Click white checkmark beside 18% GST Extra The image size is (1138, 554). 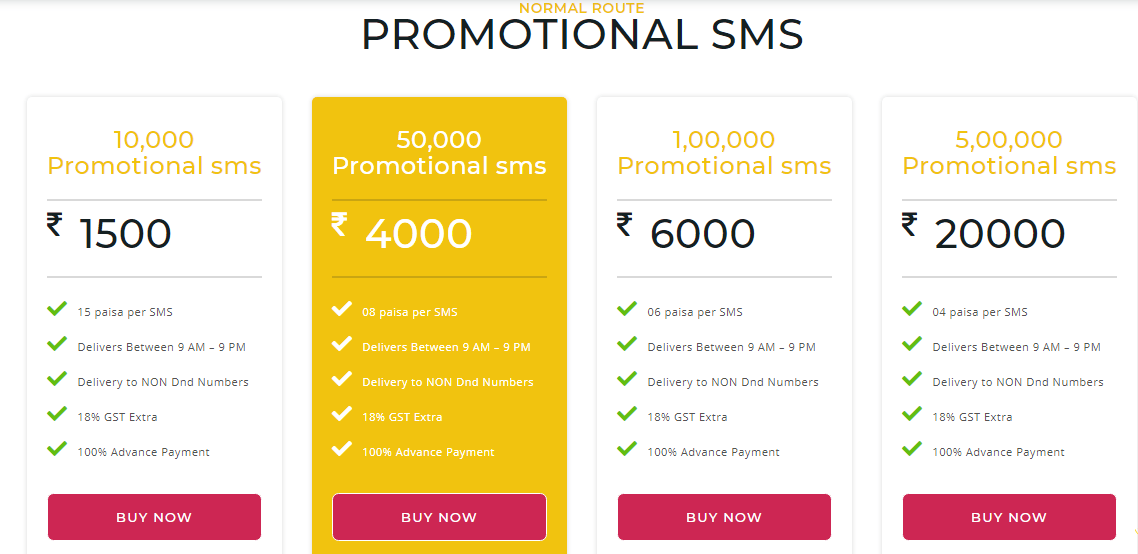342,414
